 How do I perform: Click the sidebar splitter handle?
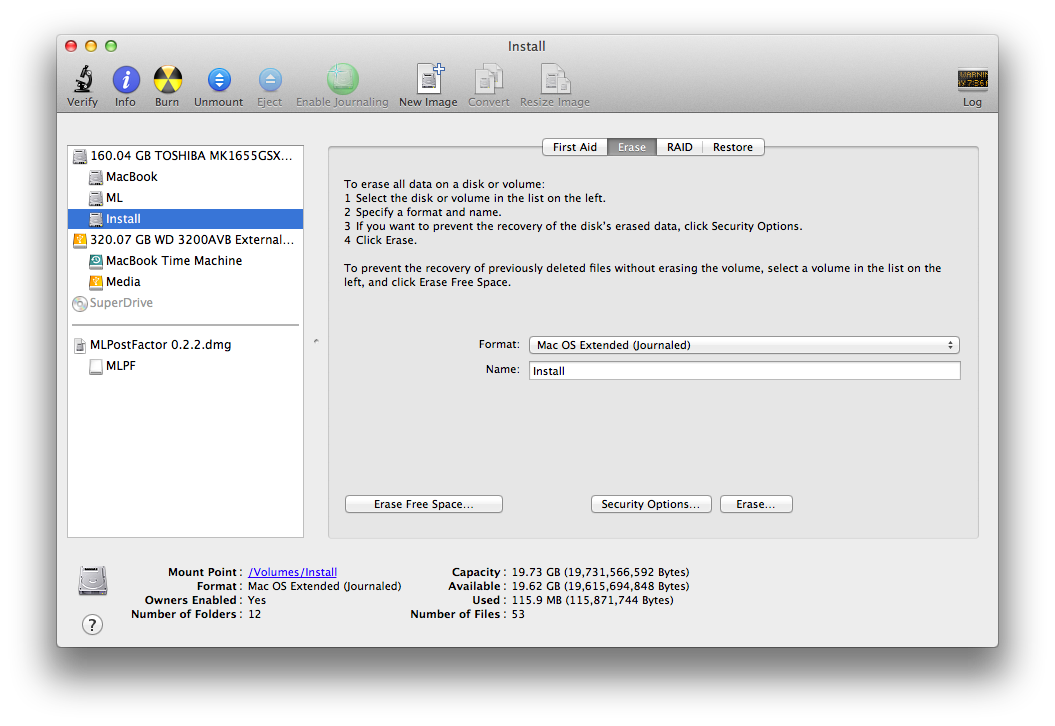[316, 341]
